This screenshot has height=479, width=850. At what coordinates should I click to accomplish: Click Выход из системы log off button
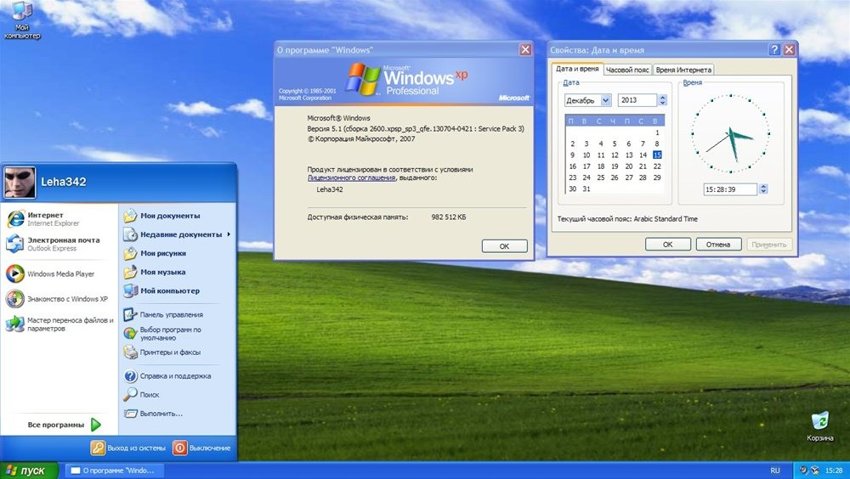coord(128,448)
